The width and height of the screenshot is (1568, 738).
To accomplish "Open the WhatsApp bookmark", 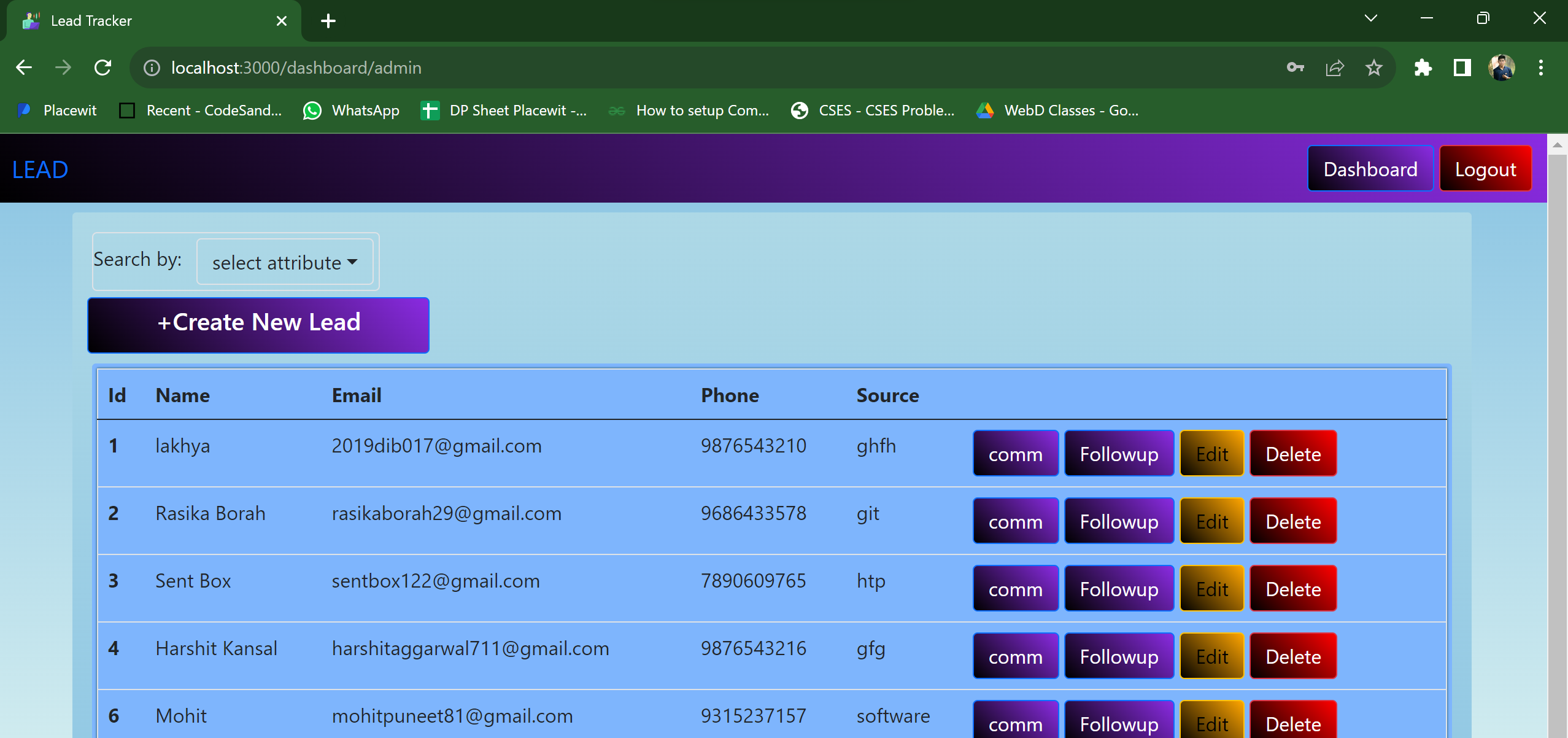I will 351,111.
